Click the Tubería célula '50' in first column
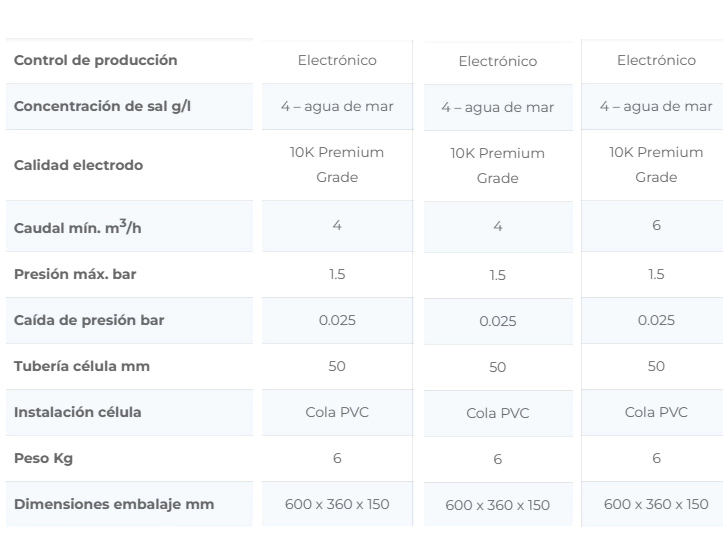The image size is (723, 542). click(337, 366)
